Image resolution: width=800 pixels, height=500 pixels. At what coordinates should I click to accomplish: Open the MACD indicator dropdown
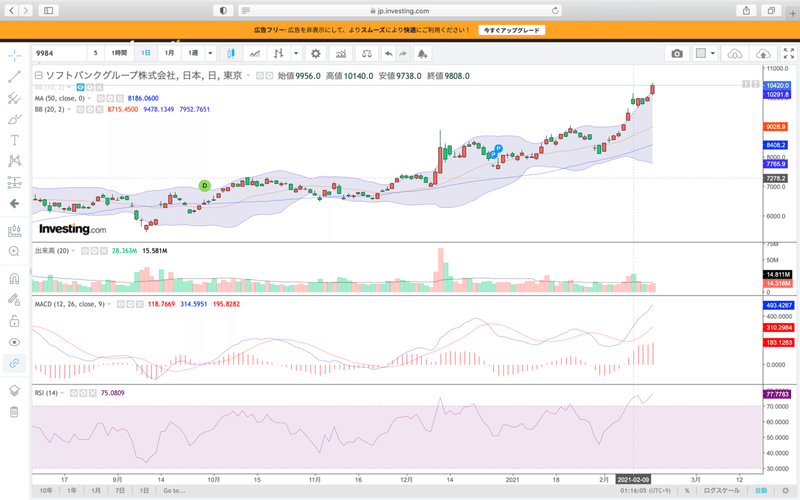click(x=109, y=304)
